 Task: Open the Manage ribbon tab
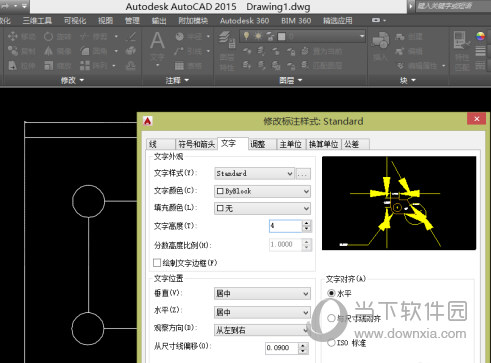tap(132, 21)
